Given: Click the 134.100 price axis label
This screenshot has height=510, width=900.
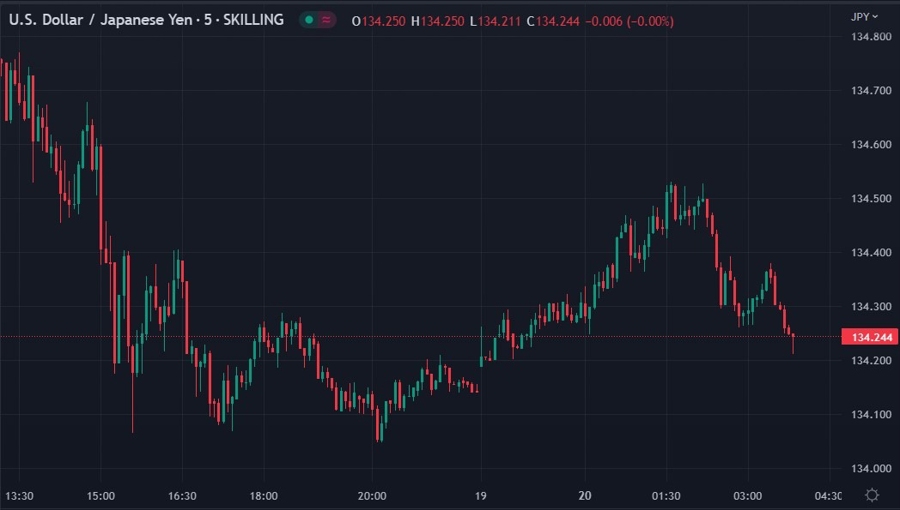Looking at the screenshot, I should 871,414.
